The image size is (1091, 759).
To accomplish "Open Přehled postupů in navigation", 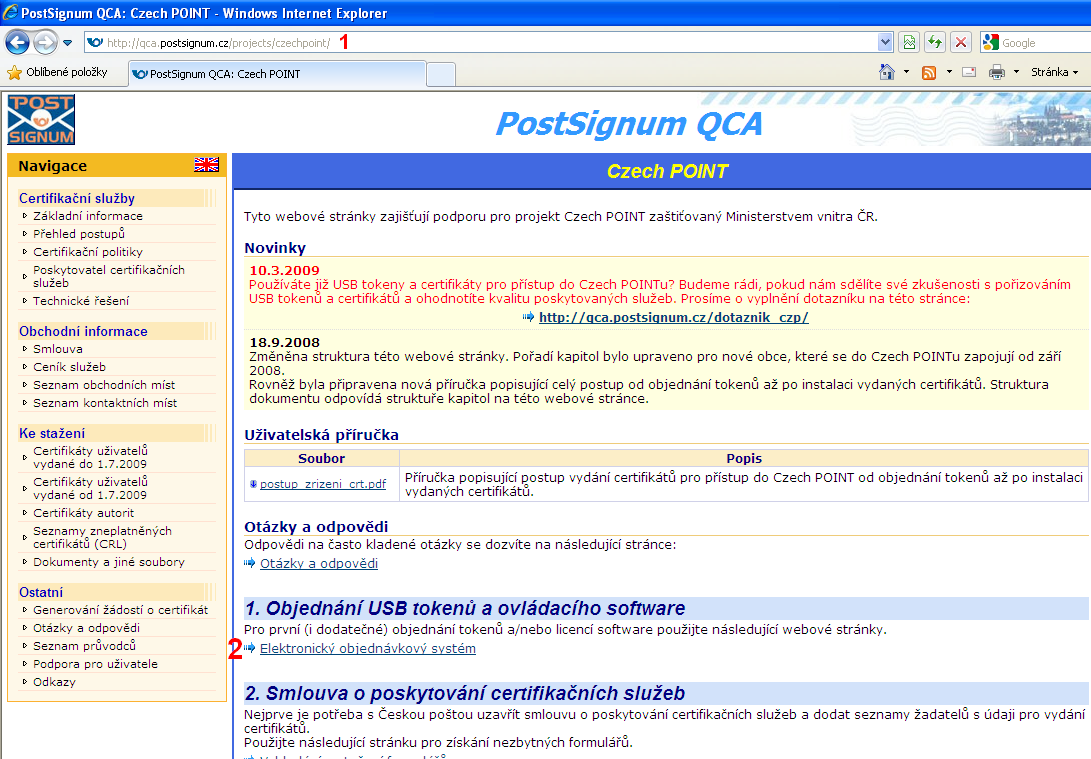I will (79, 234).
